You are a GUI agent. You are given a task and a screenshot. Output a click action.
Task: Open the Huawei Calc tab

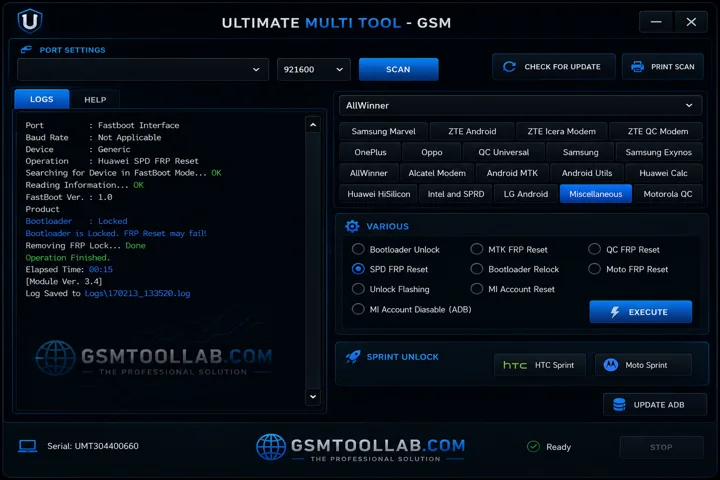tap(664, 173)
